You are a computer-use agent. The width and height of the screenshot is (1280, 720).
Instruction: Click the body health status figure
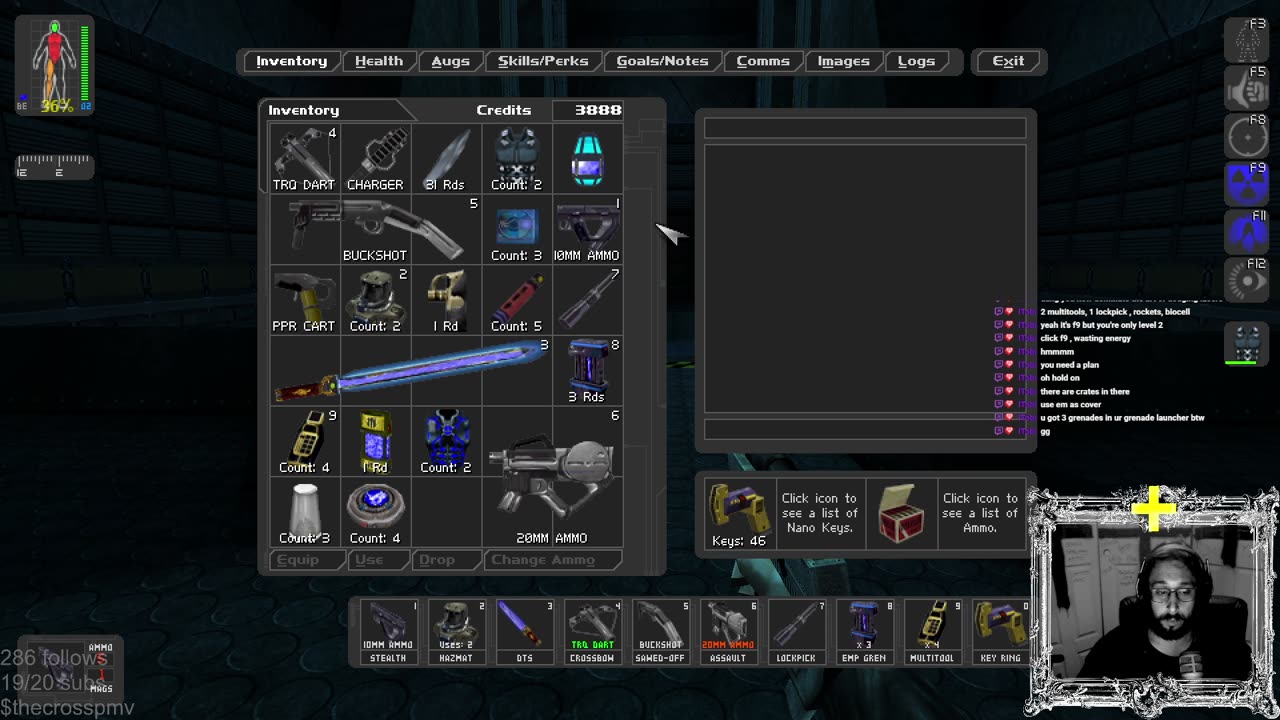pos(55,65)
